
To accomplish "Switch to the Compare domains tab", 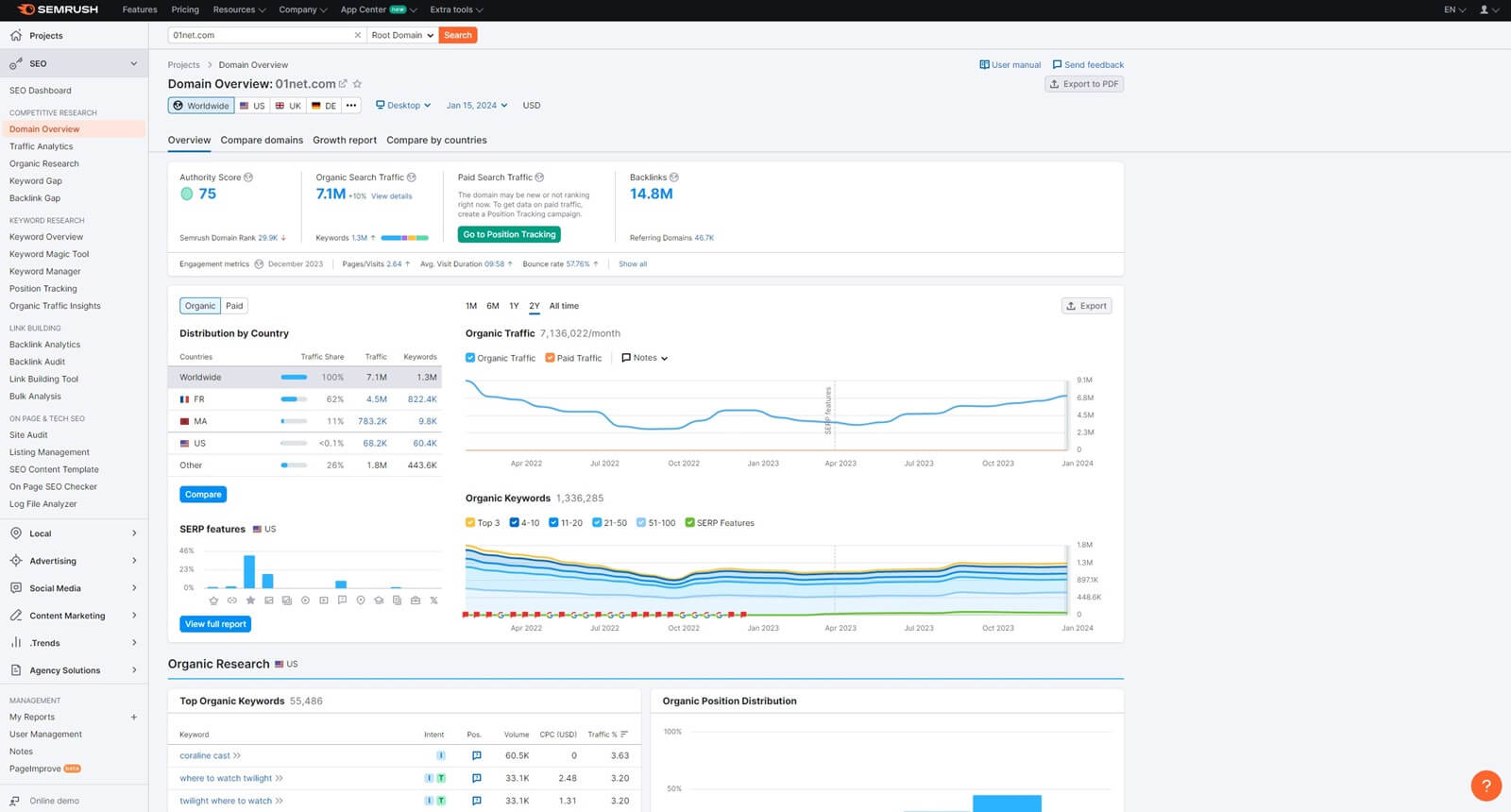I will coord(262,140).
